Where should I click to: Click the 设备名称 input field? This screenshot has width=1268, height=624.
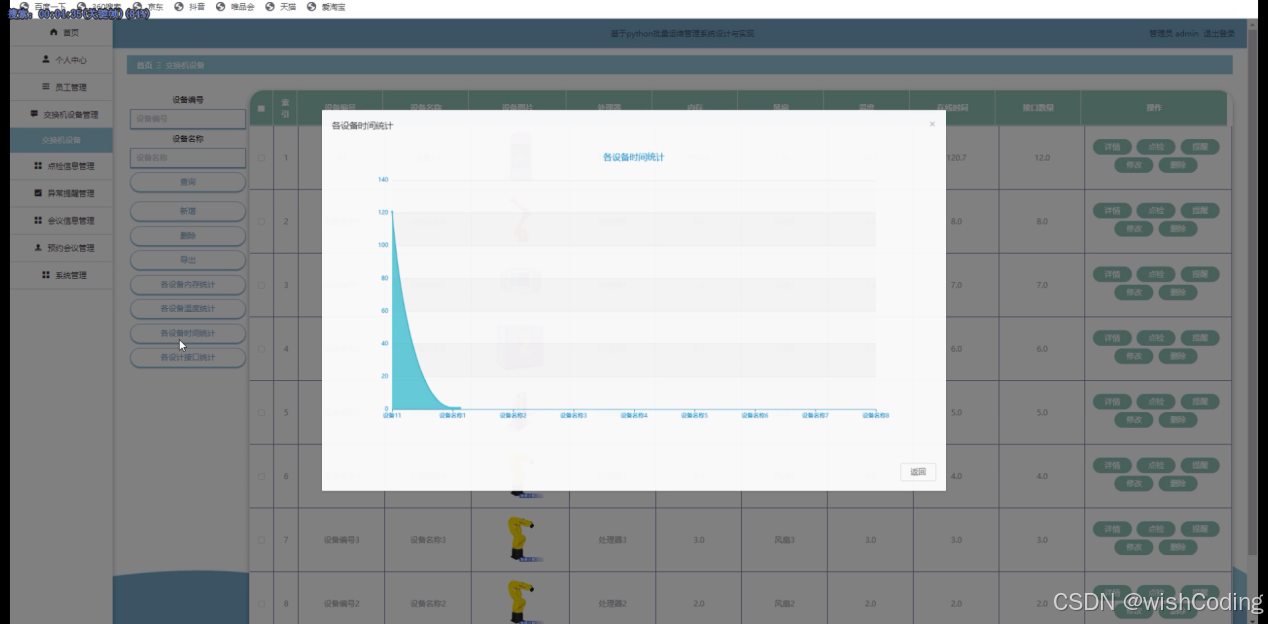coord(188,157)
